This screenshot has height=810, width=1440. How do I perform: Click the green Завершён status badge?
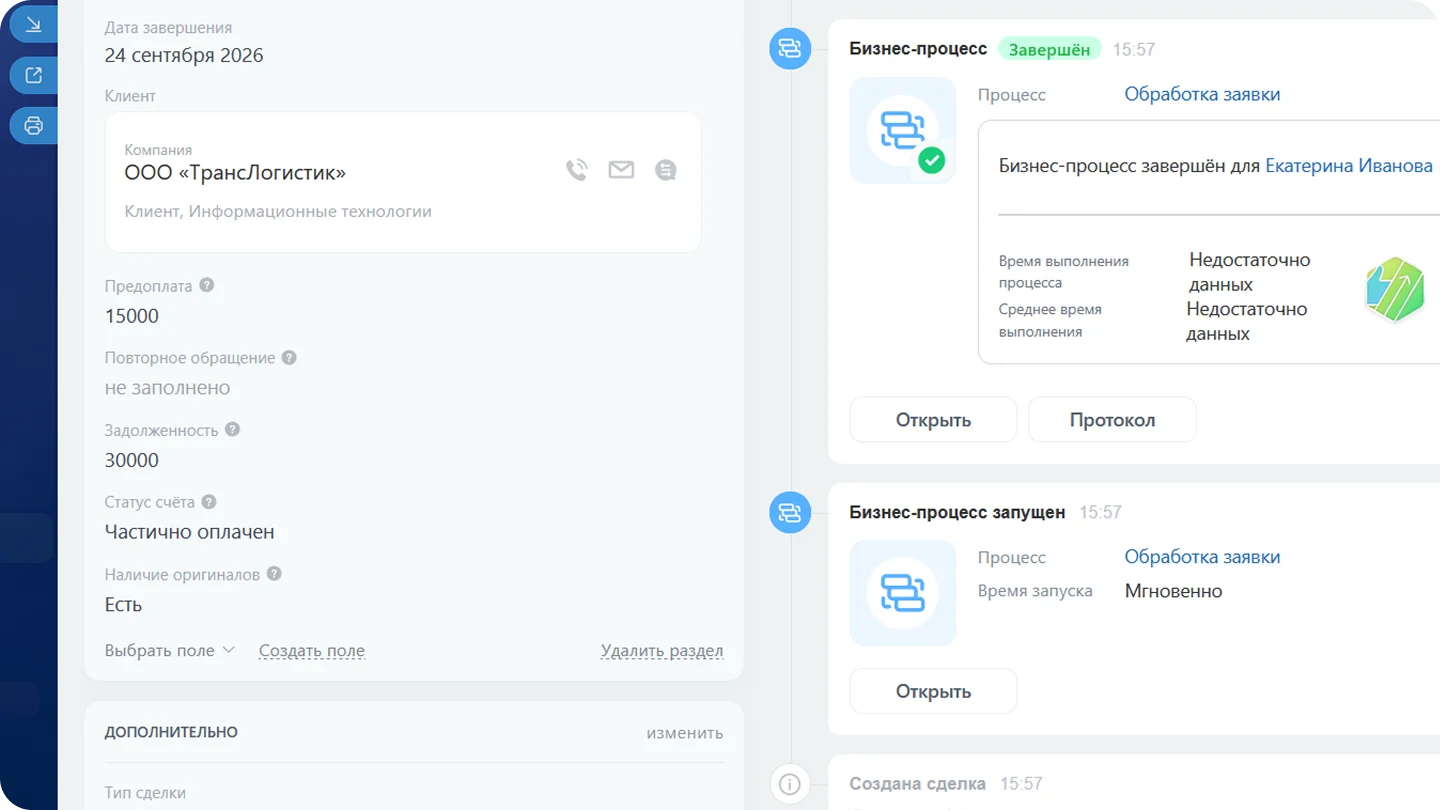pos(1049,49)
